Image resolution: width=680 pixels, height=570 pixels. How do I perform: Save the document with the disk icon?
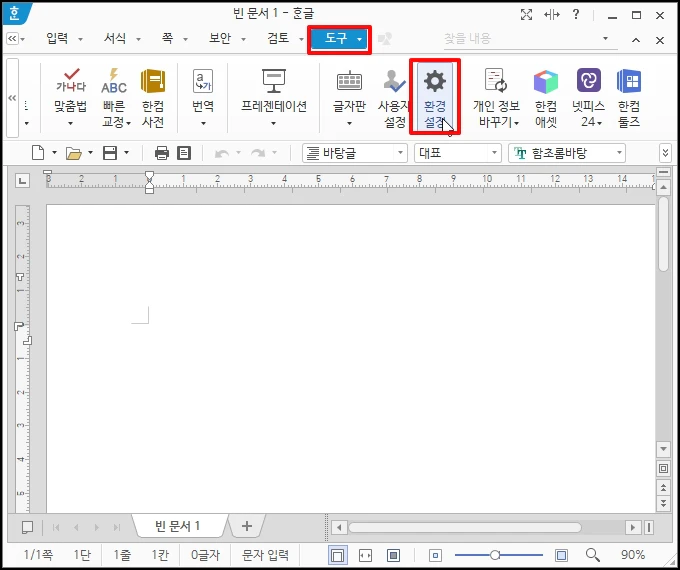tap(110, 153)
